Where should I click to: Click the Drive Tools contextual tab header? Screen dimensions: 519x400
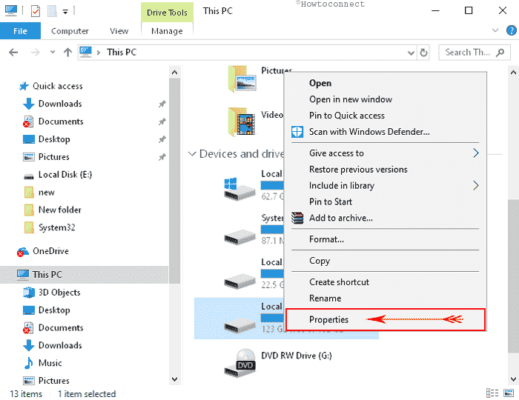[x=167, y=12]
